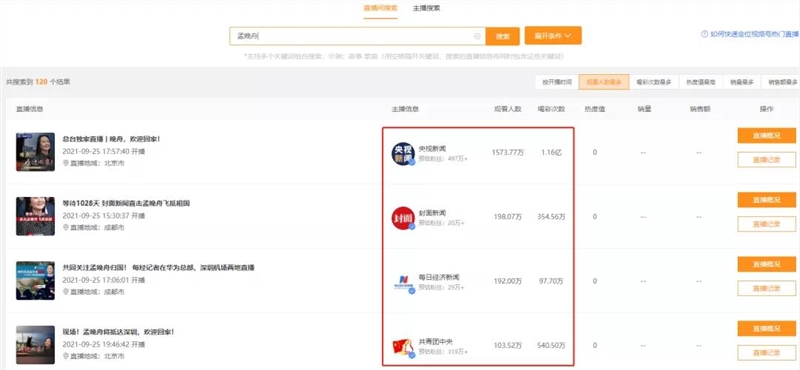800x370 pixels.
Task: Click the location pin icon in the 现场！孟晚舟将抵达深圳 row
Action: (66, 356)
